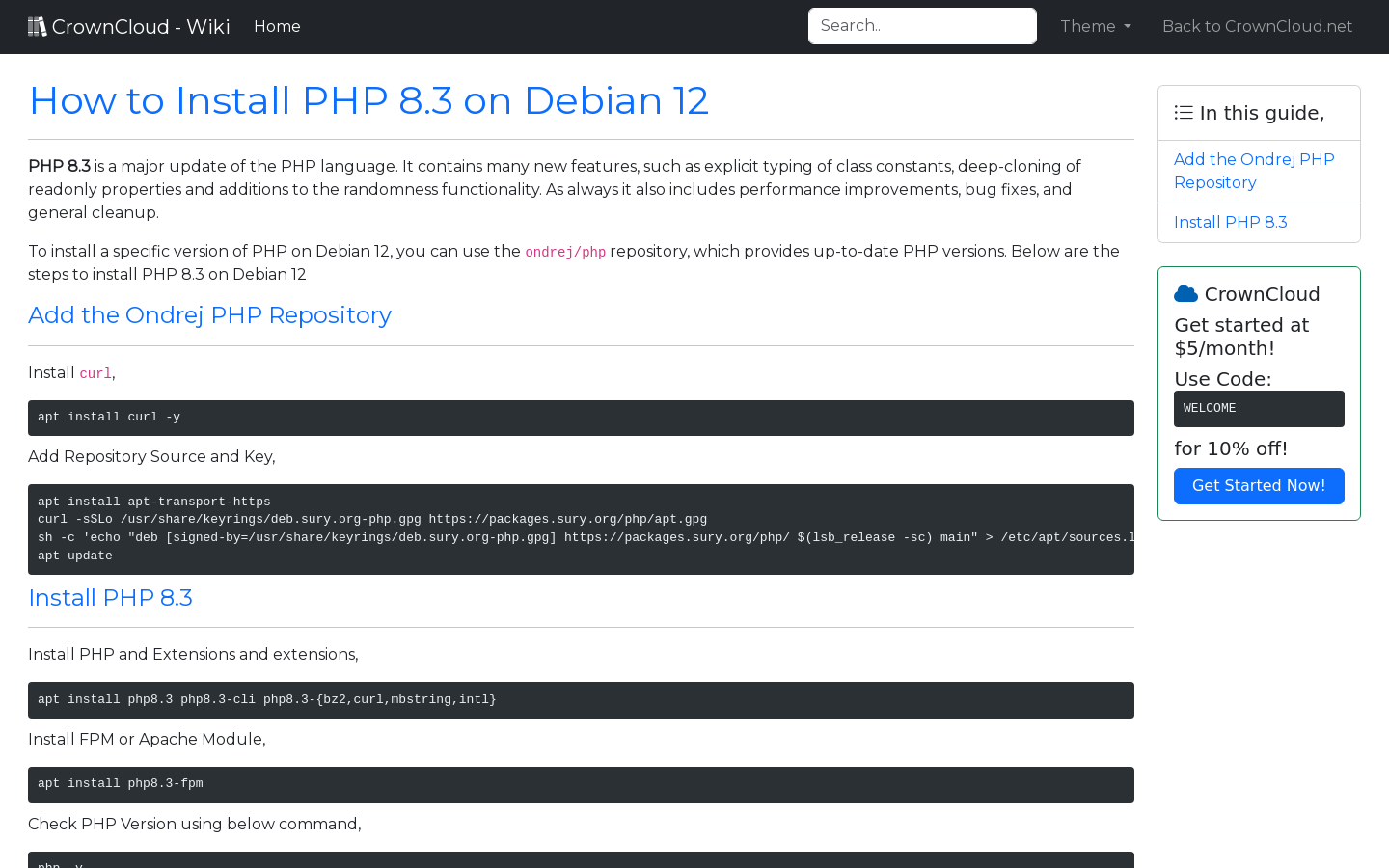Click inside the Search field

[x=922, y=25]
